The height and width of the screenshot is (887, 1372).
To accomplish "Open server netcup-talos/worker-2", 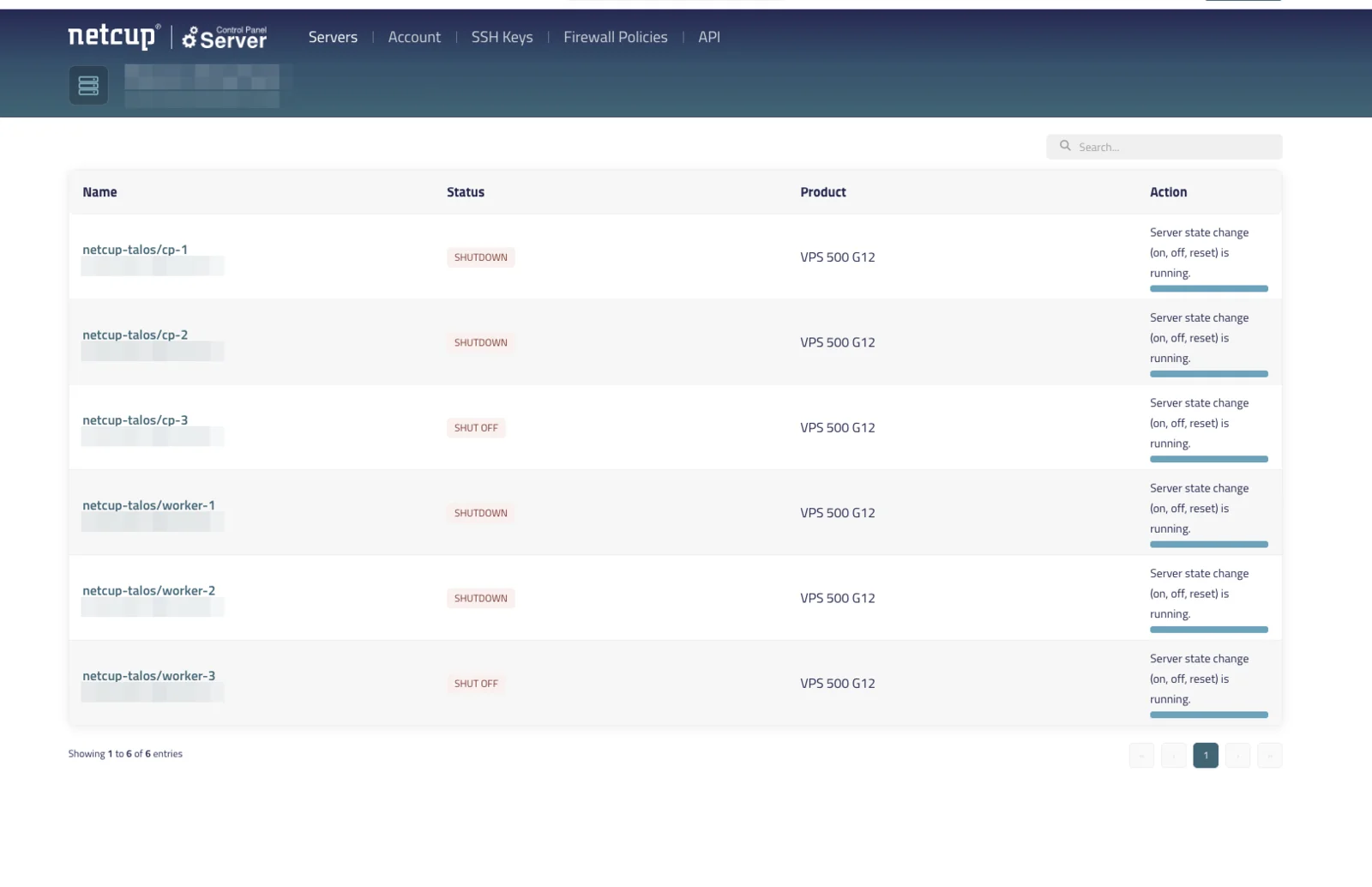I will coord(148,590).
